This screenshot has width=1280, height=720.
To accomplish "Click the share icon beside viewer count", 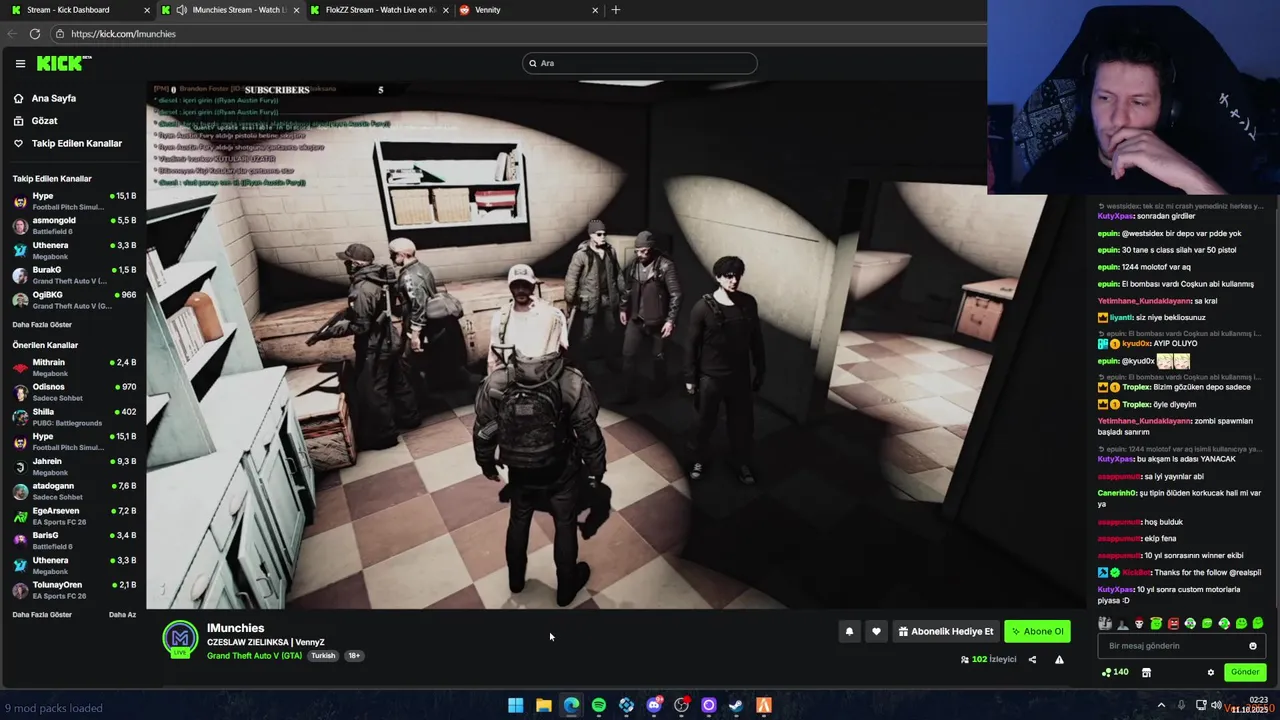I will pos(1032,659).
